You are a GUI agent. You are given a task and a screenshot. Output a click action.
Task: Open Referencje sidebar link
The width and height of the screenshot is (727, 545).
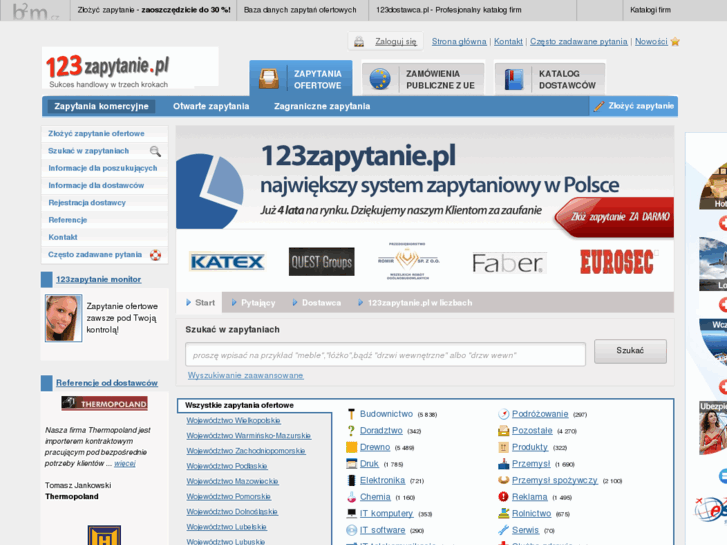tap(68, 220)
